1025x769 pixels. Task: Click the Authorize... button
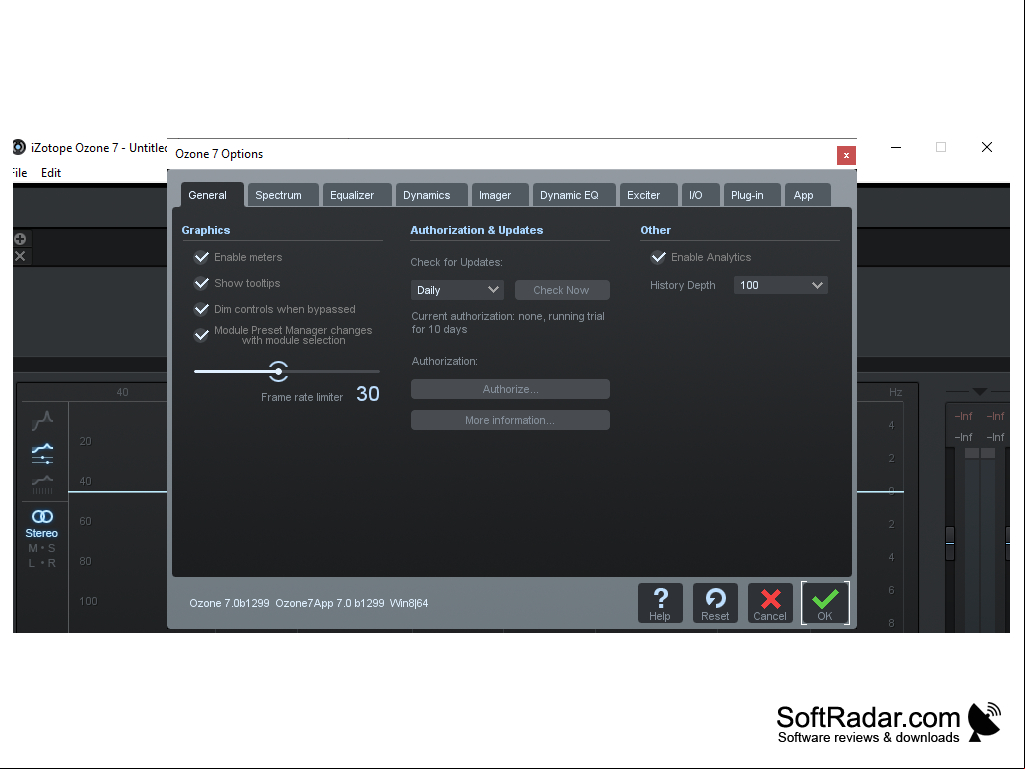[511, 389]
